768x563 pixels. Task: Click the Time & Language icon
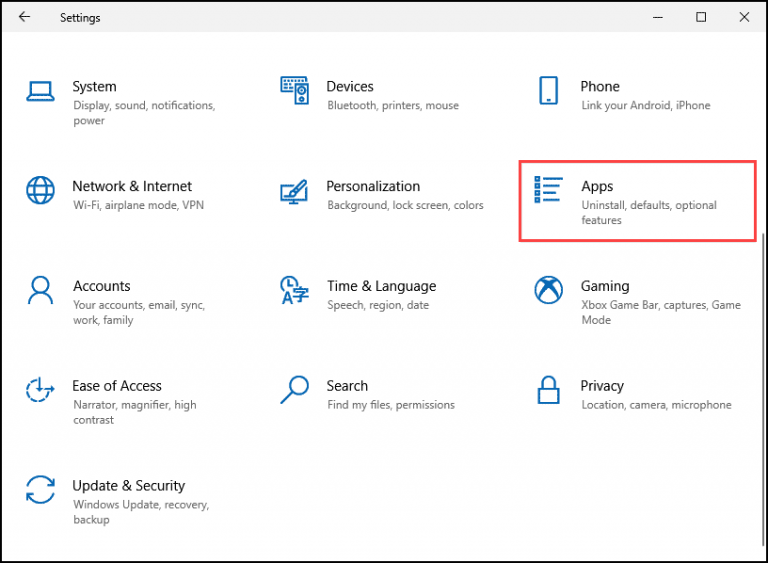(x=294, y=290)
